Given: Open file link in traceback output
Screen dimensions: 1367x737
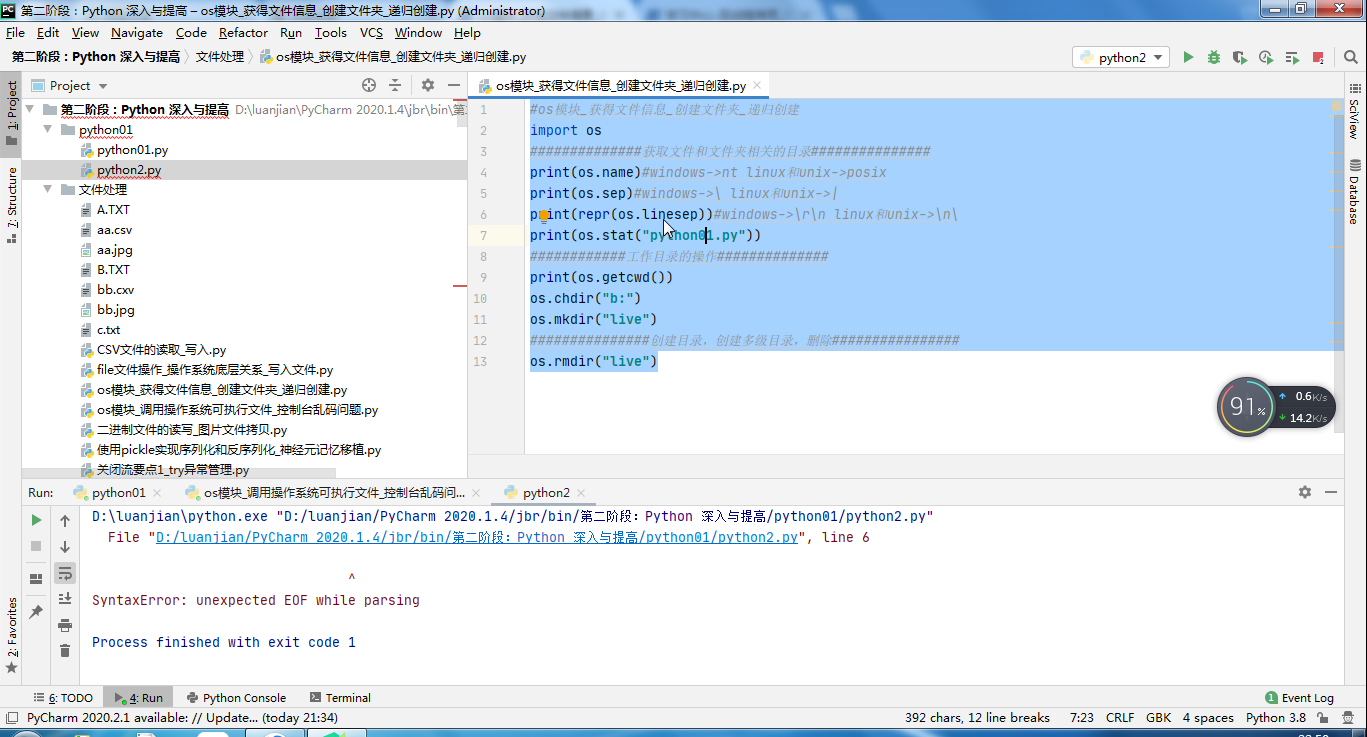Looking at the screenshot, I should tap(476, 537).
